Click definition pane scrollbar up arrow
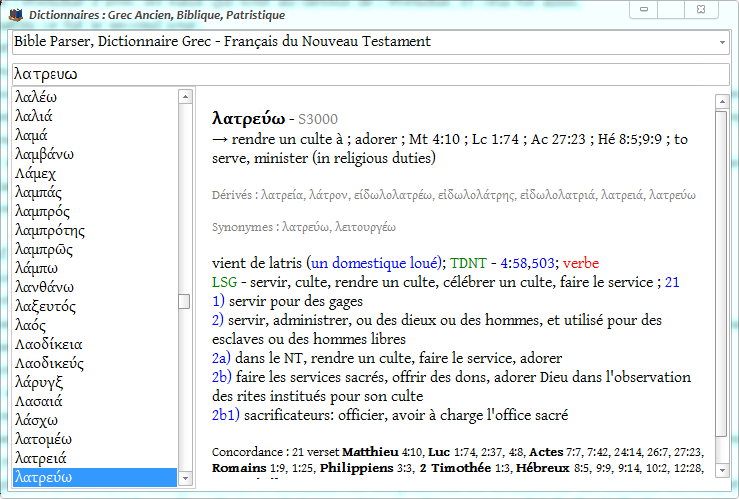The width and height of the screenshot is (739, 499). point(722,101)
